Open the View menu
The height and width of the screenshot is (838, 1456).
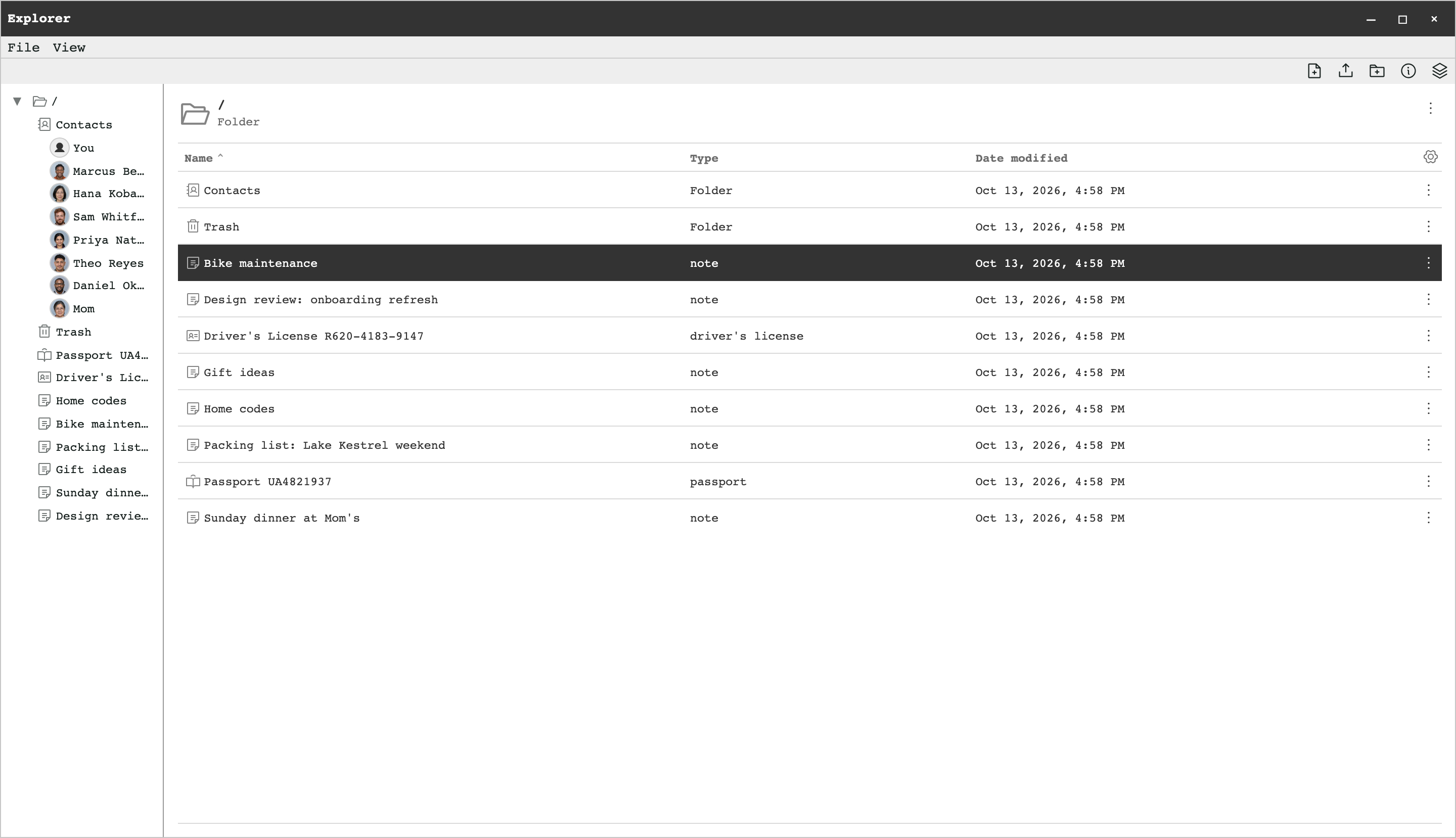pyautogui.click(x=69, y=48)
